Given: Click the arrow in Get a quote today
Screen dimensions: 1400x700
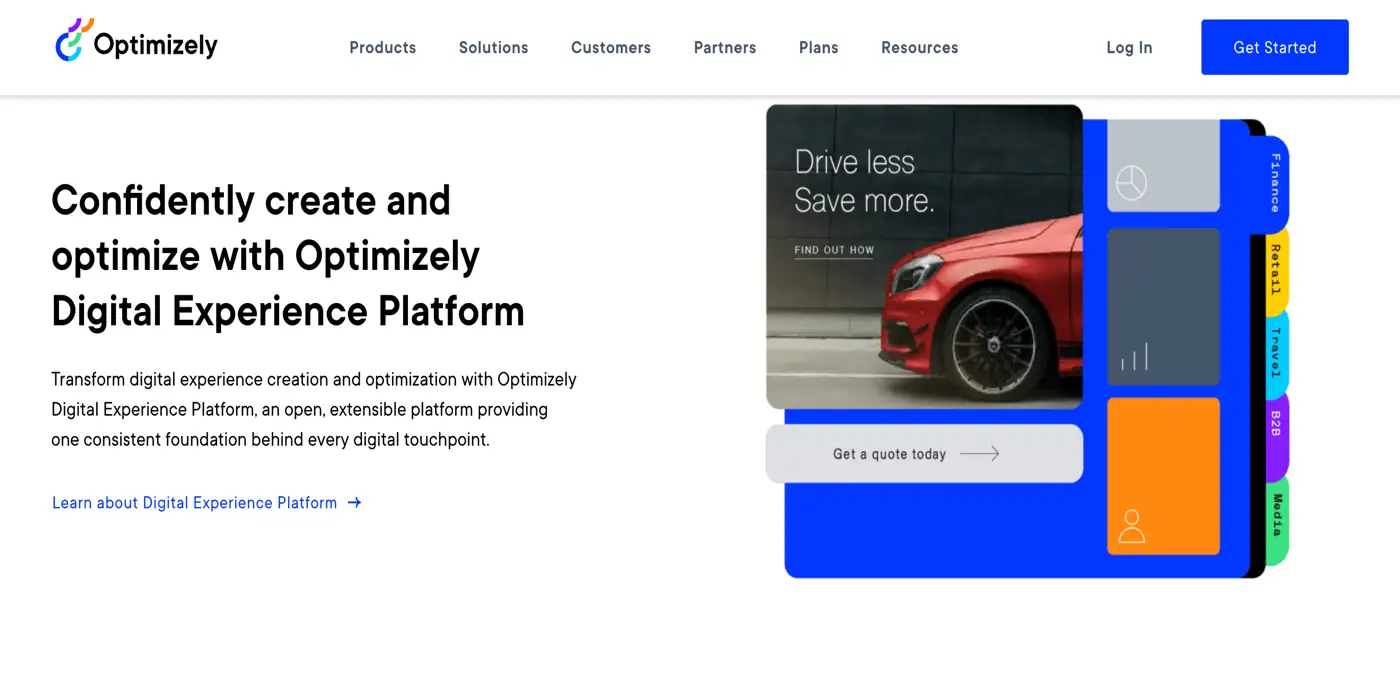Looking at the screenshot, I should (979, 454).
